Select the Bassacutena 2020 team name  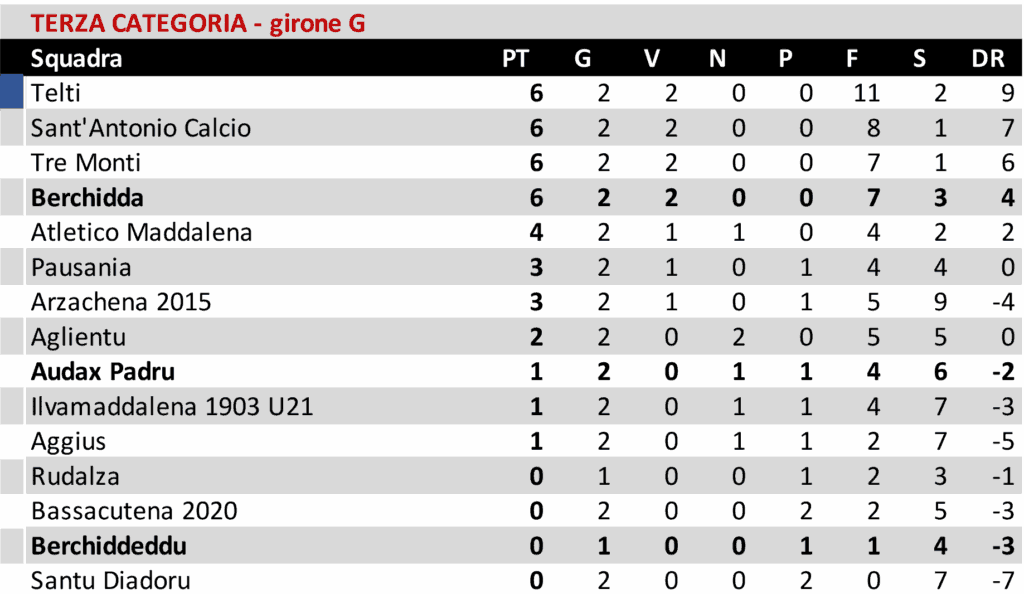134,511
